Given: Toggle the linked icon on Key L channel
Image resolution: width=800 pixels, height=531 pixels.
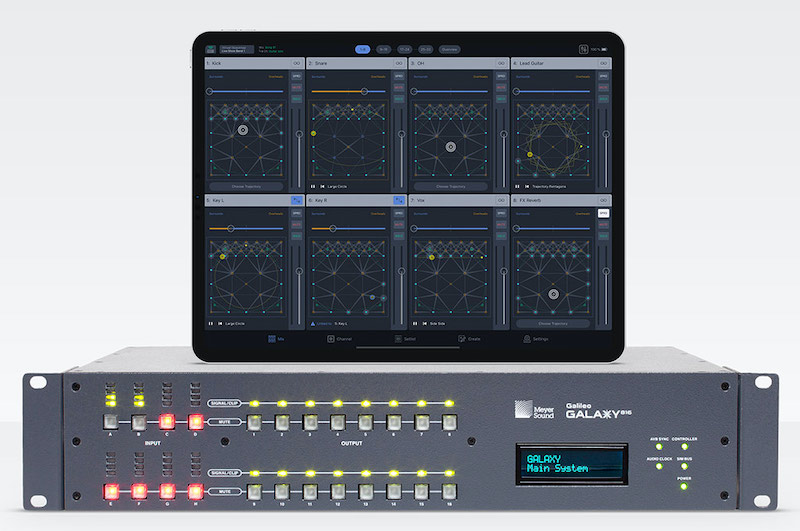Looking at the screenshot, I should (295, 201).
